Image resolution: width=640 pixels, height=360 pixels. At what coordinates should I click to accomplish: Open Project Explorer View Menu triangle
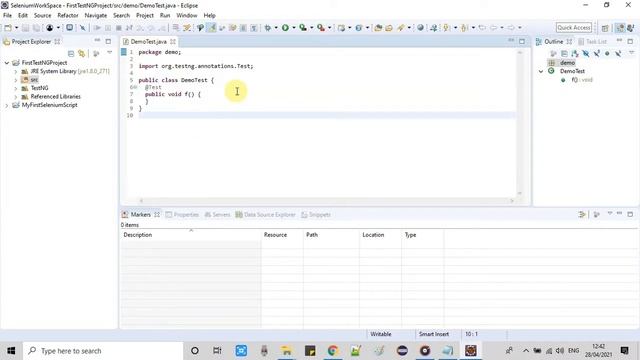[x=109, y=53]
